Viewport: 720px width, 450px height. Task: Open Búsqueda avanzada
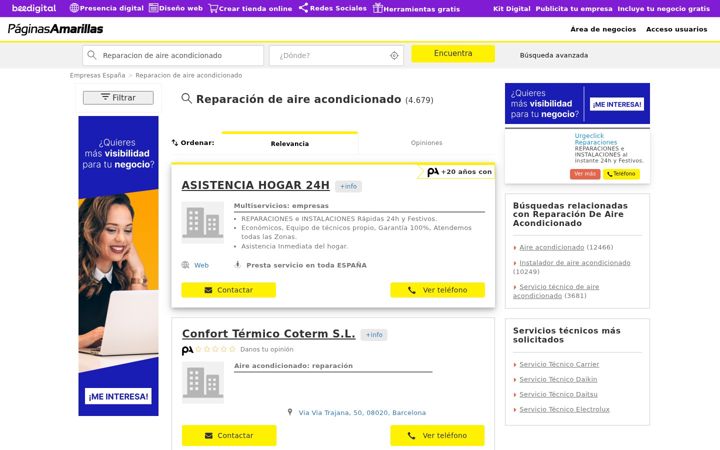[x=554, y=55]
